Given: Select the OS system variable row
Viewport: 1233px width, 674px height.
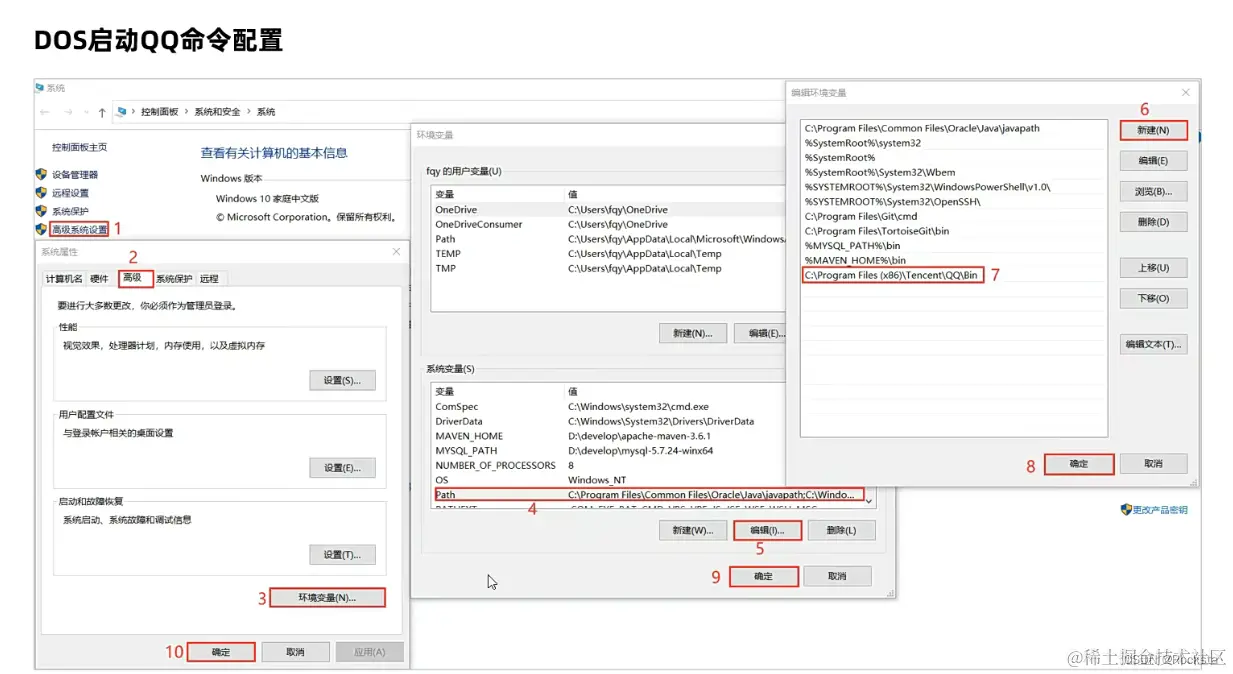Looking at the screenshot, I should tap(648, 480).
